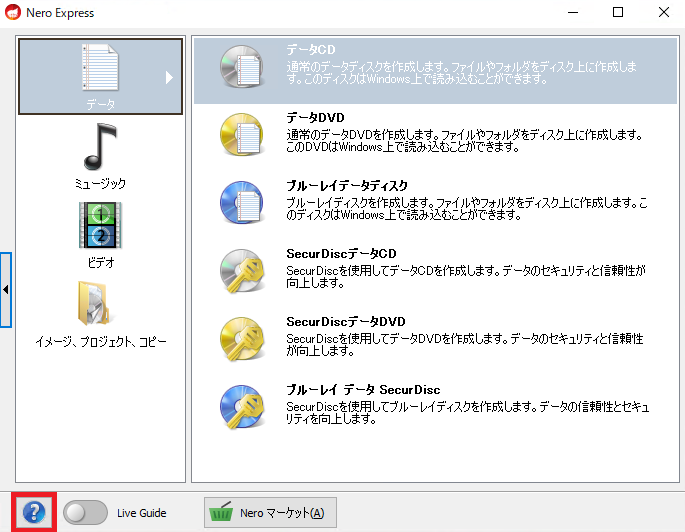685x532 pixels.
Task: Close the Nero Express window
Action: (664, 12)
